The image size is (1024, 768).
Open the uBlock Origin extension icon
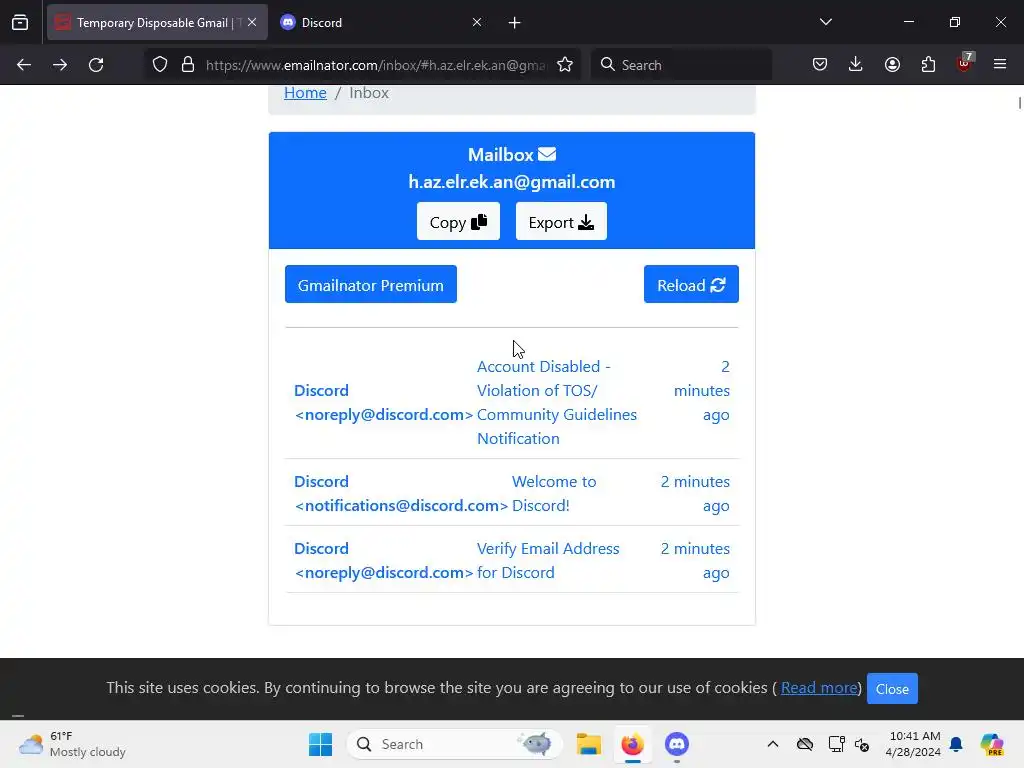coord(965,63)
